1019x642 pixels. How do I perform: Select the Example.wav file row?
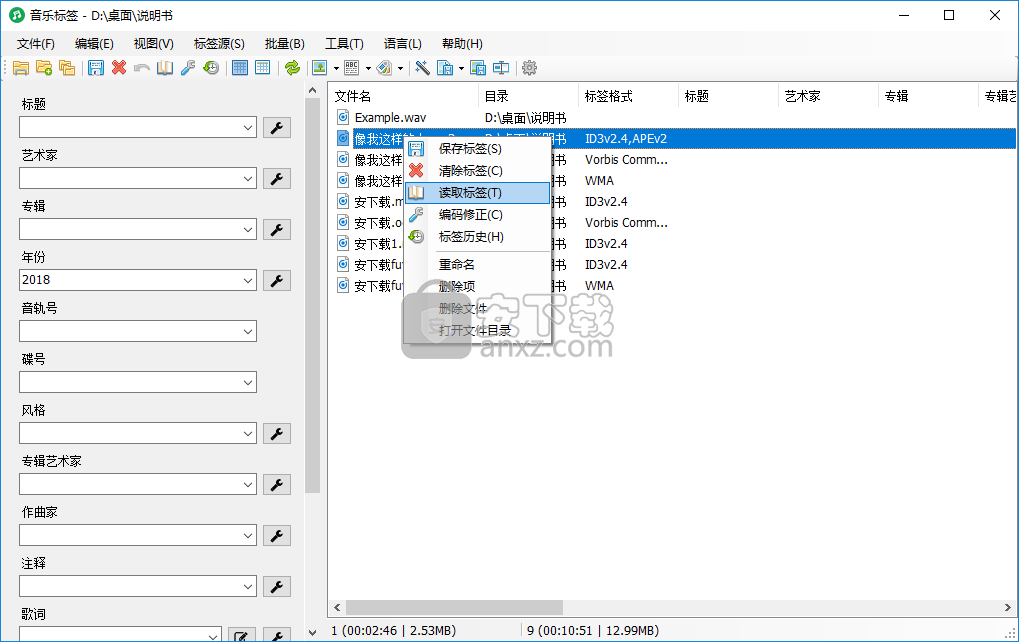tap(673, 118)
